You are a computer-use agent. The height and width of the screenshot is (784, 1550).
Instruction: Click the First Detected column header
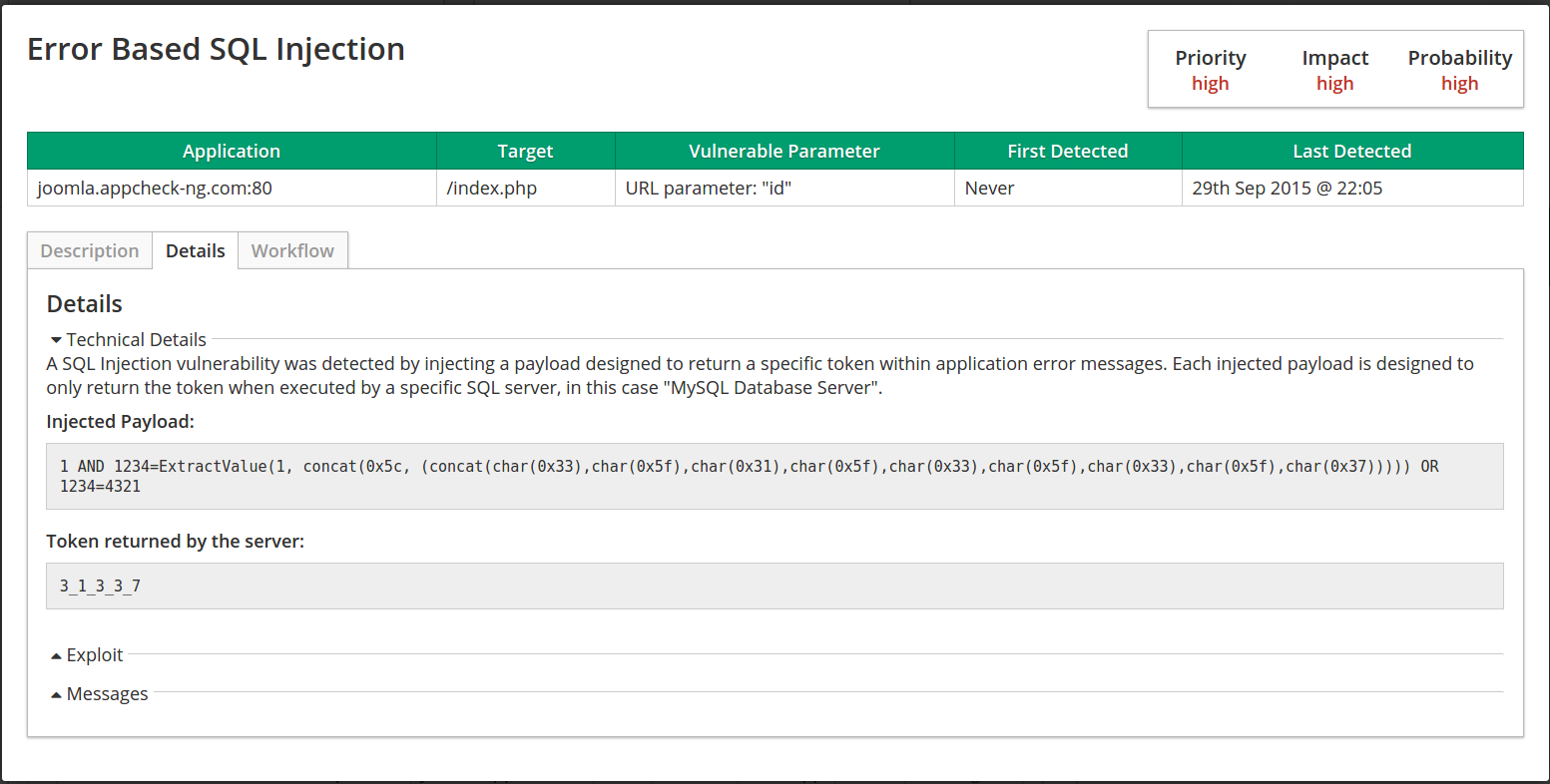tap(1067, 152)
